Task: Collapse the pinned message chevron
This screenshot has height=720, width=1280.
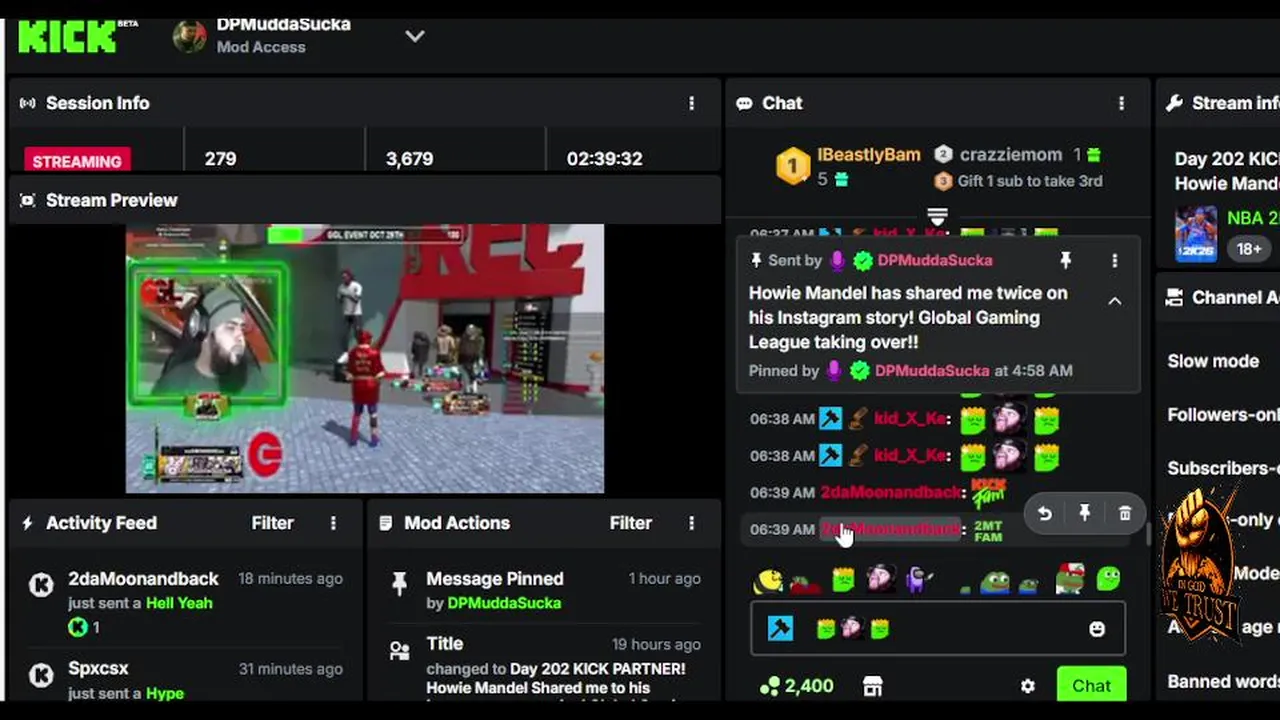Action: coord(1114,301)
